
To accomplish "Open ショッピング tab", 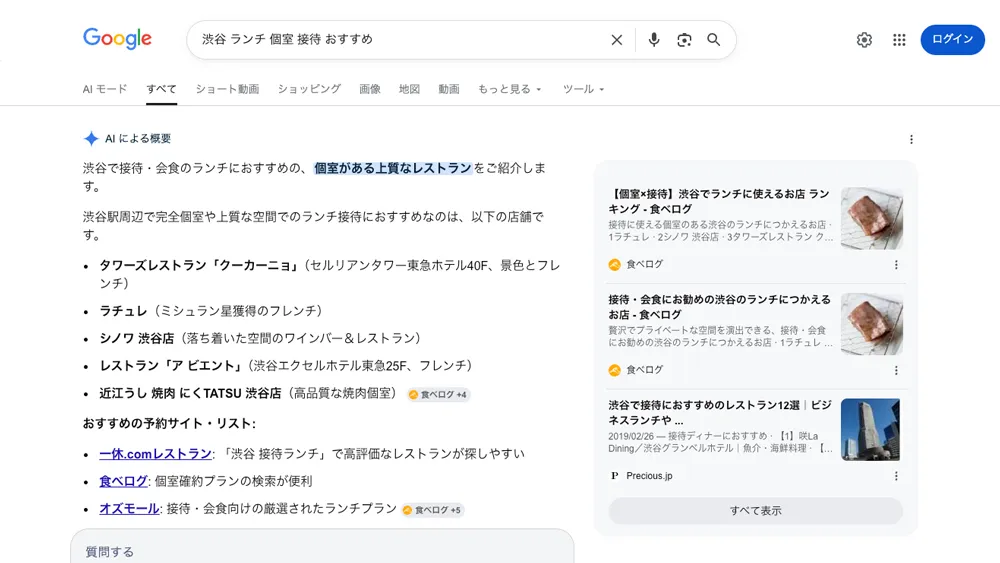I will coord(309,89).
